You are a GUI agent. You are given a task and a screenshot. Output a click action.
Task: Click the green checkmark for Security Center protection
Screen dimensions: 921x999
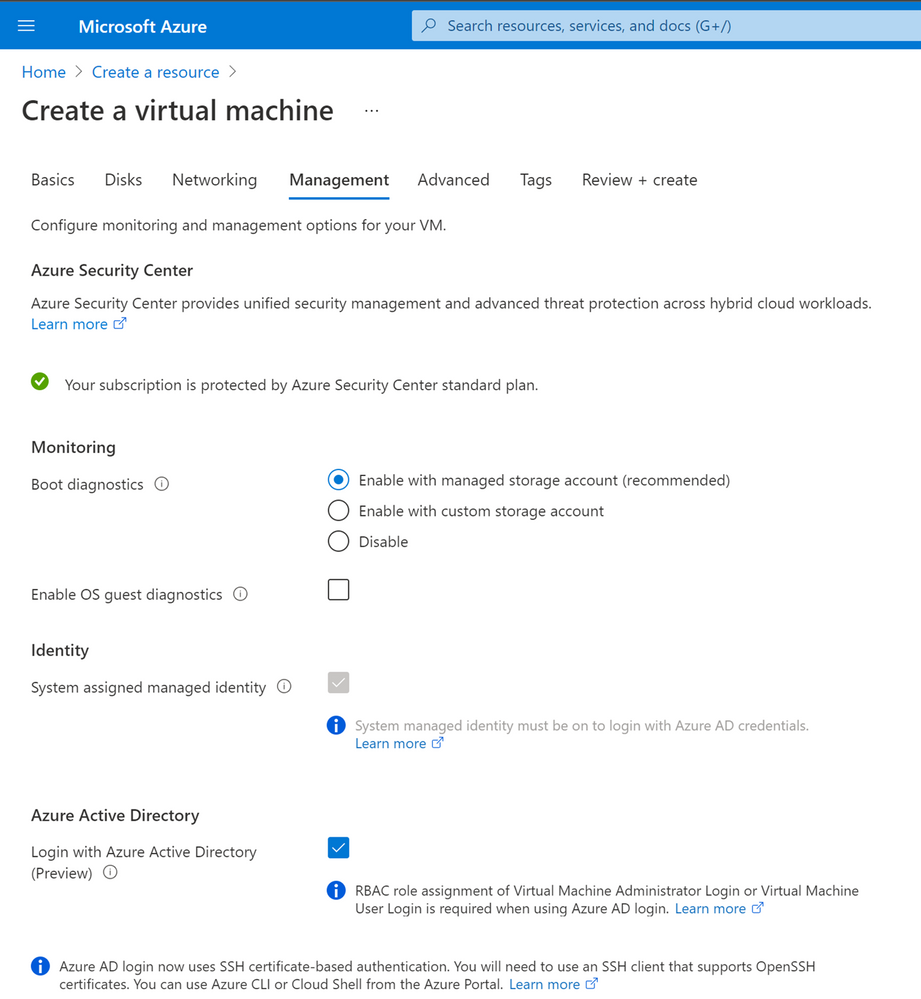point(40,381)
